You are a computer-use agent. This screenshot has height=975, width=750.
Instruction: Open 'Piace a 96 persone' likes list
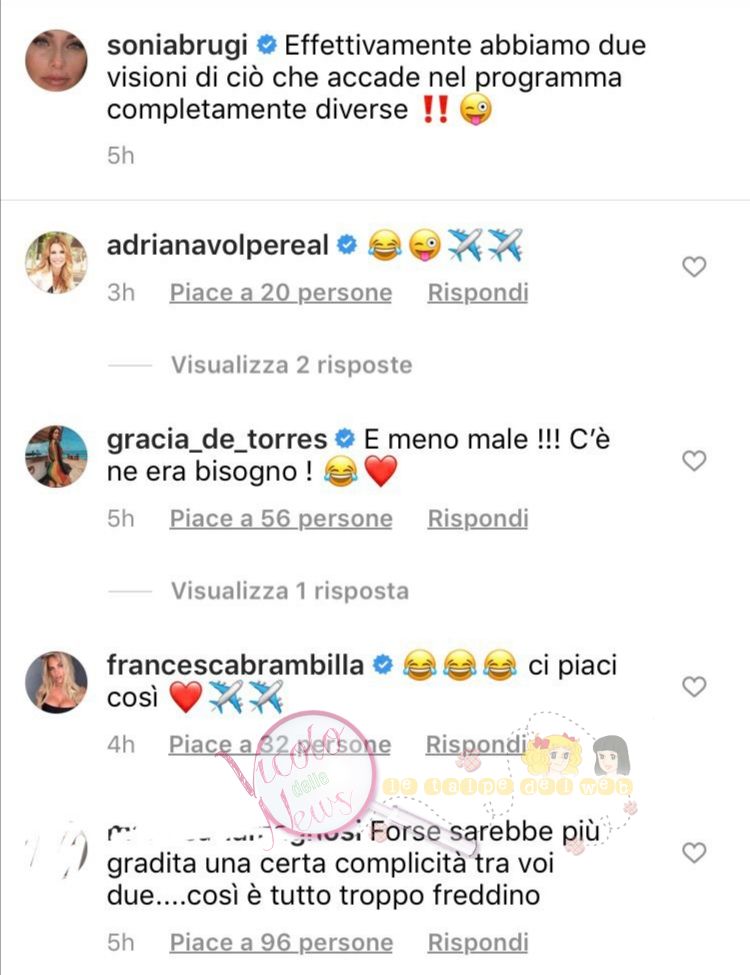pos(281,943)
